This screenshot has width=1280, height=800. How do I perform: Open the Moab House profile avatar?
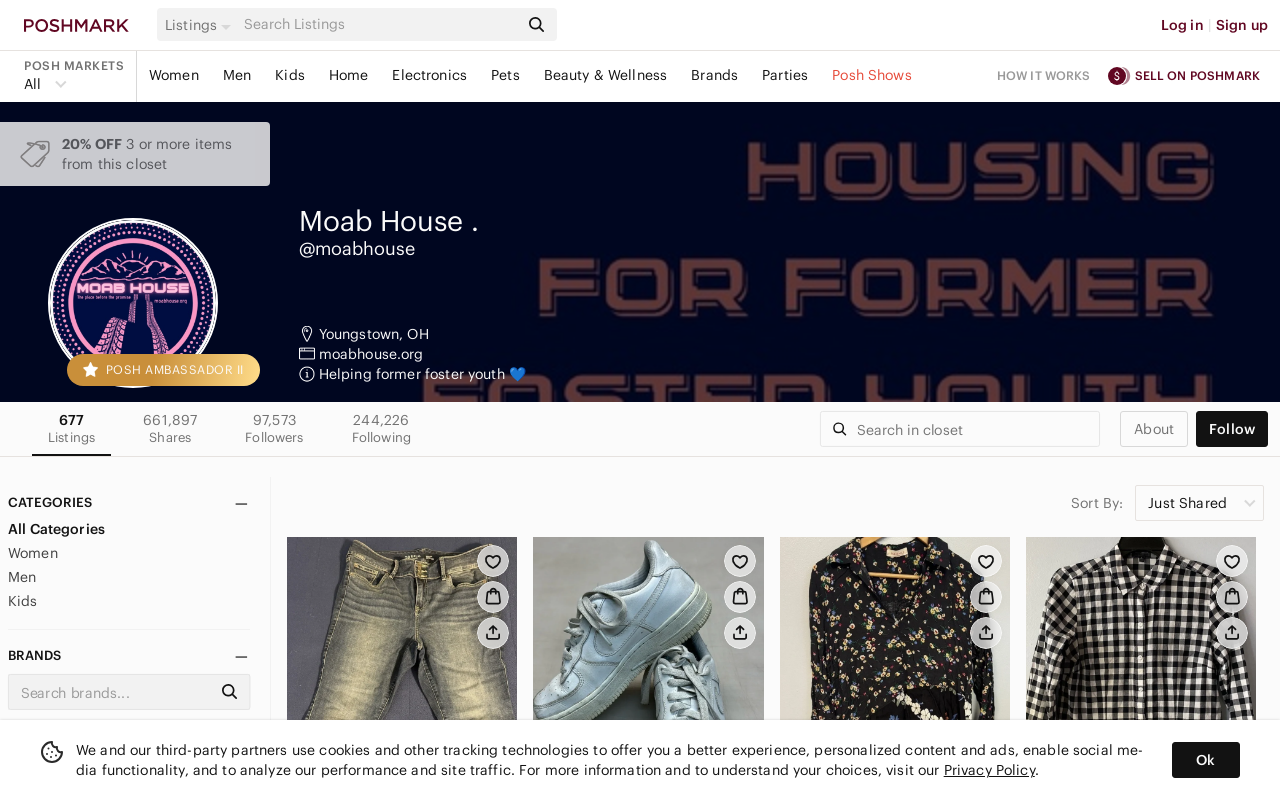[133, 302]
